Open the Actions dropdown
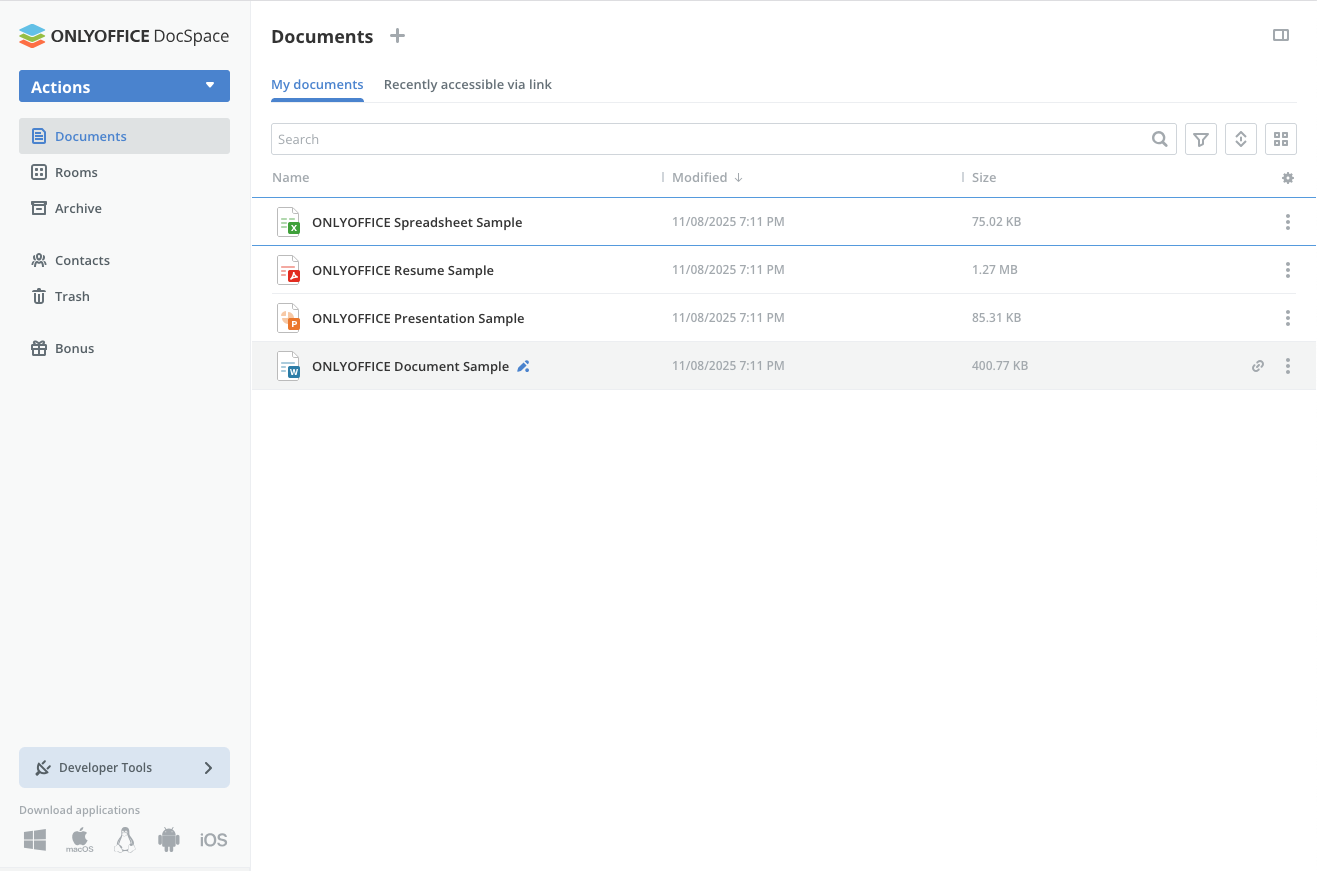The width and height of the screenshot is (1317, 871). click(124, 87)
